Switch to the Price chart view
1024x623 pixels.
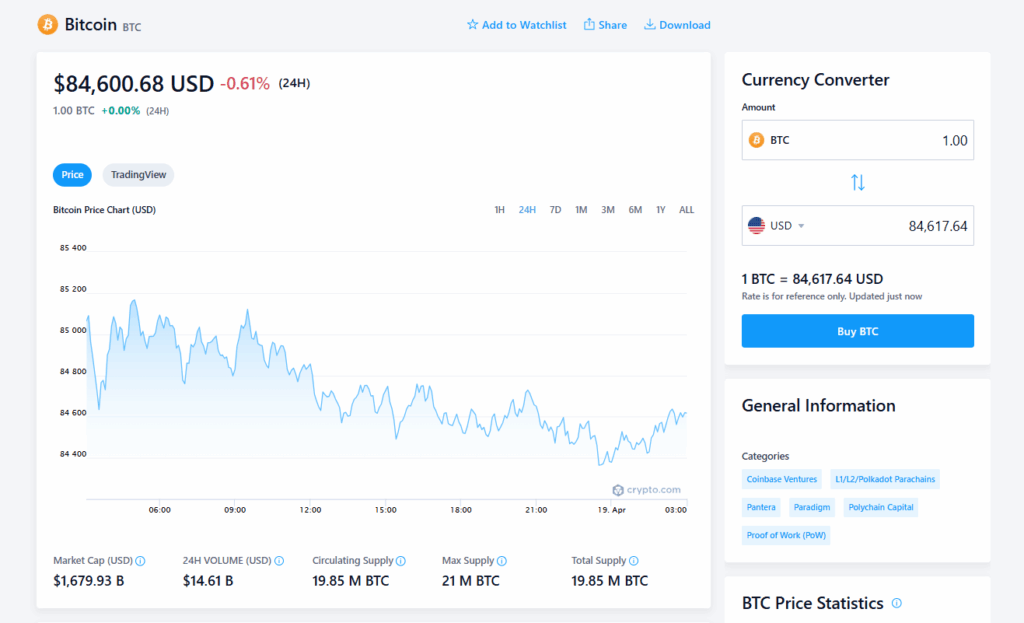(72, 175)
